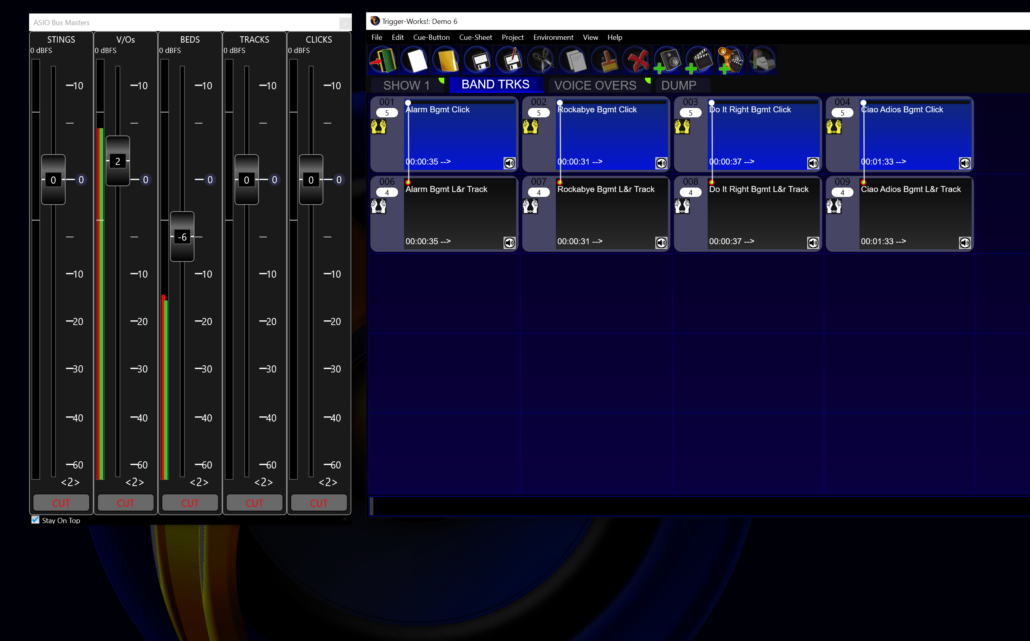The height and width of the screenshot is (641, 1030).
Task: Click the BEDS fader handle showing -6
Action: [x=182, y=236]
